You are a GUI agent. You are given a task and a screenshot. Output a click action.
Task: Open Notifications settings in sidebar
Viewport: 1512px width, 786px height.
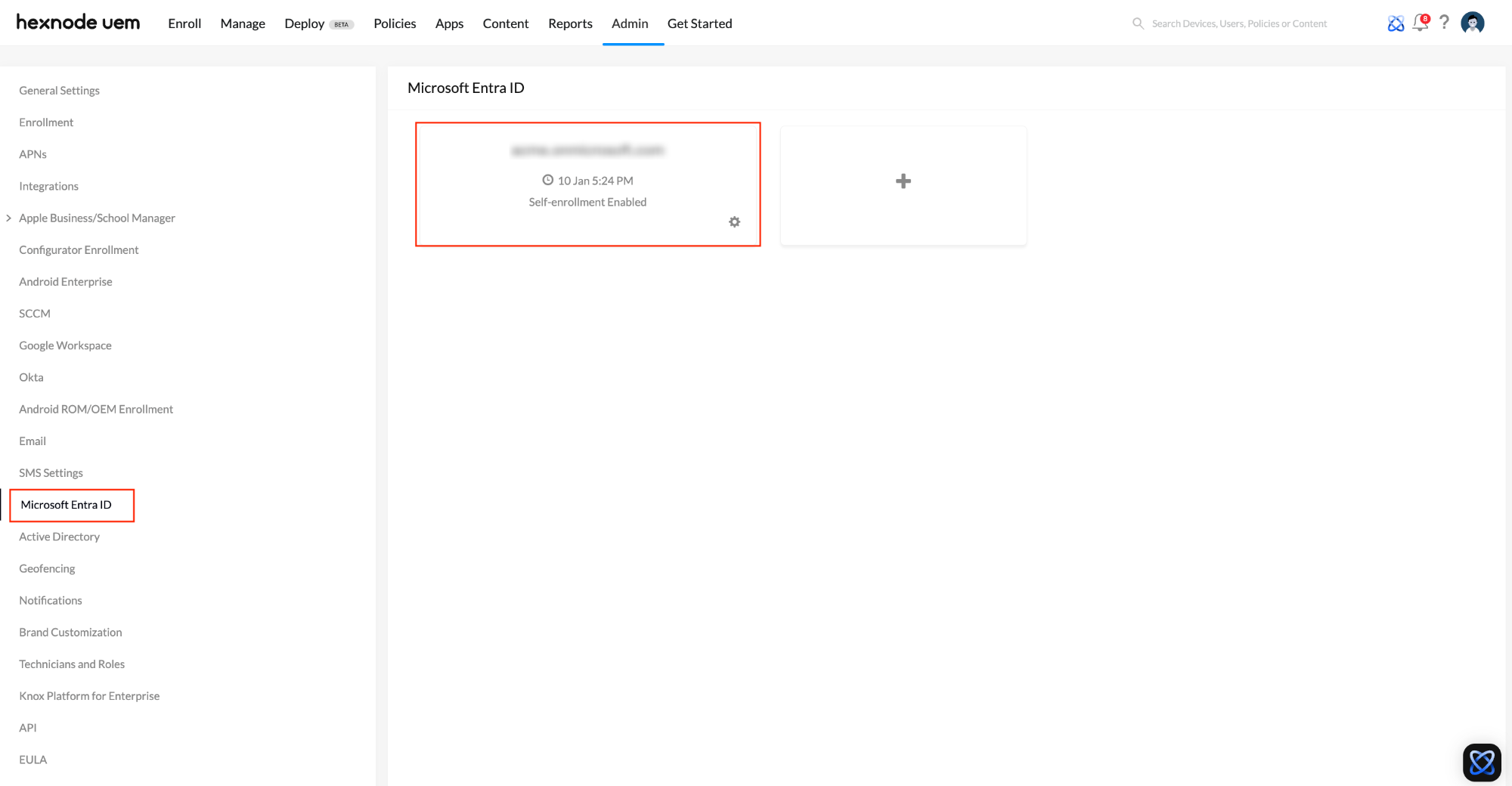(x=51, y=600)
